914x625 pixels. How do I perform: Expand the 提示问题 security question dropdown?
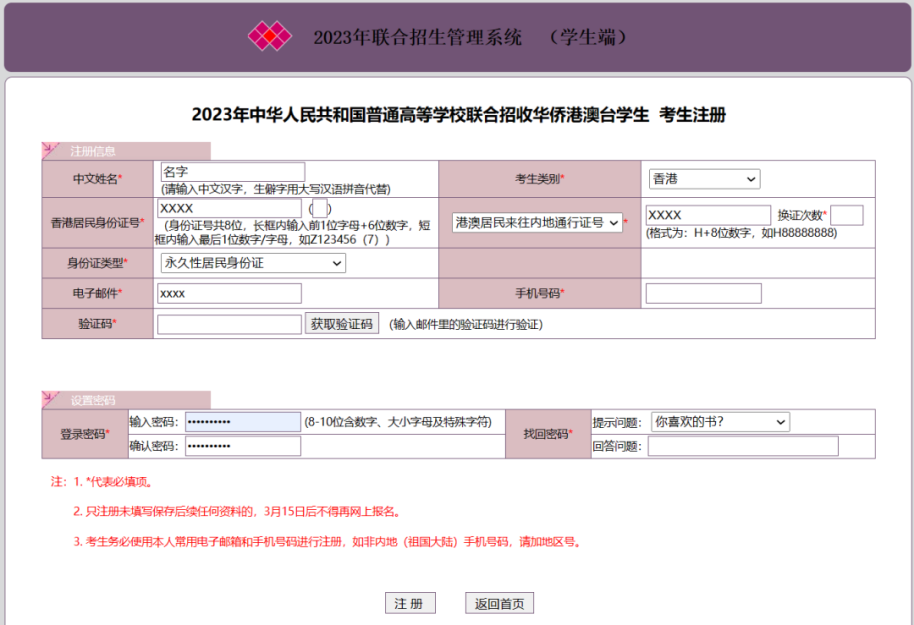click(x=719, y=422)
